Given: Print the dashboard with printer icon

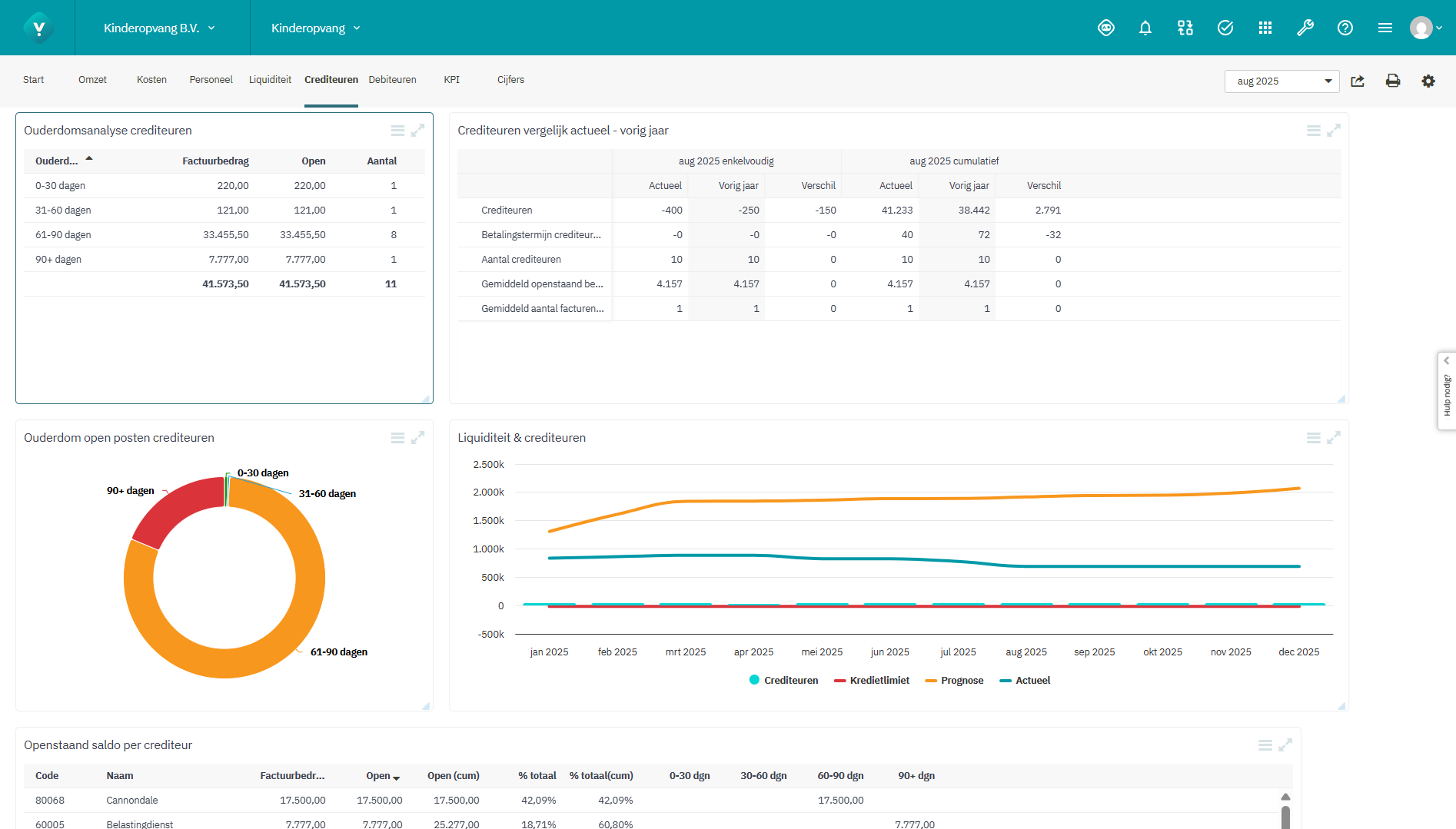Looking at the screenshot, I should point(1392,81).
